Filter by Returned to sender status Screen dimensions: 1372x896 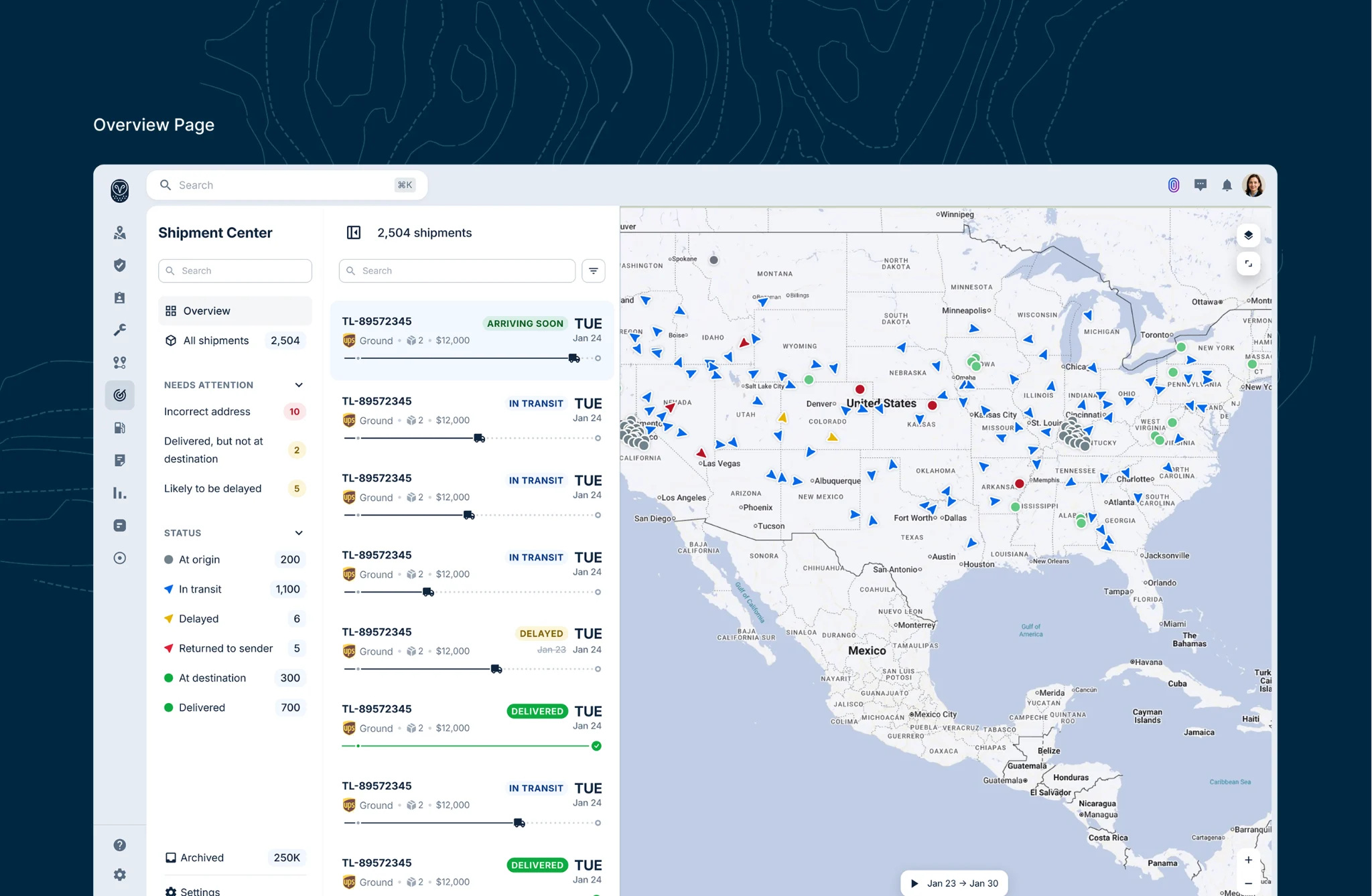[x=234, y=648]
